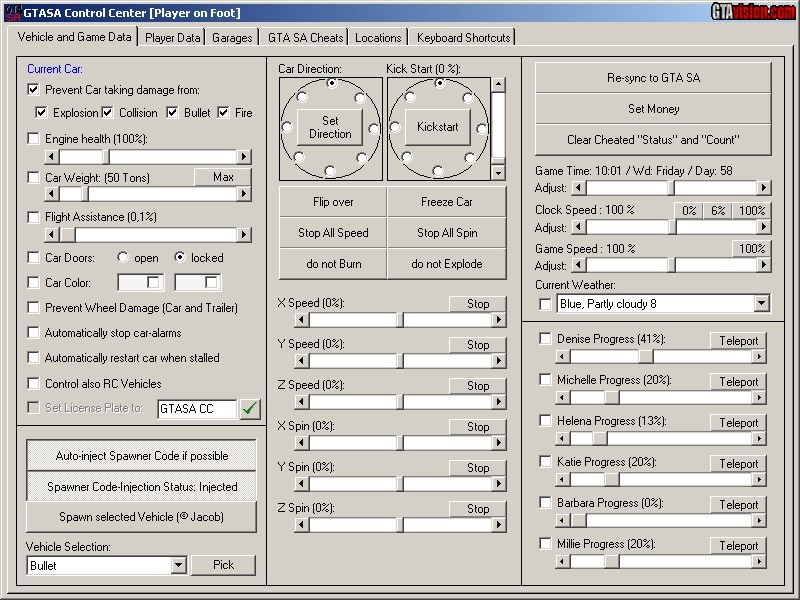Open the first Car Color picker box
Viewport: 800px width, 600px height.
pos(140,283)
